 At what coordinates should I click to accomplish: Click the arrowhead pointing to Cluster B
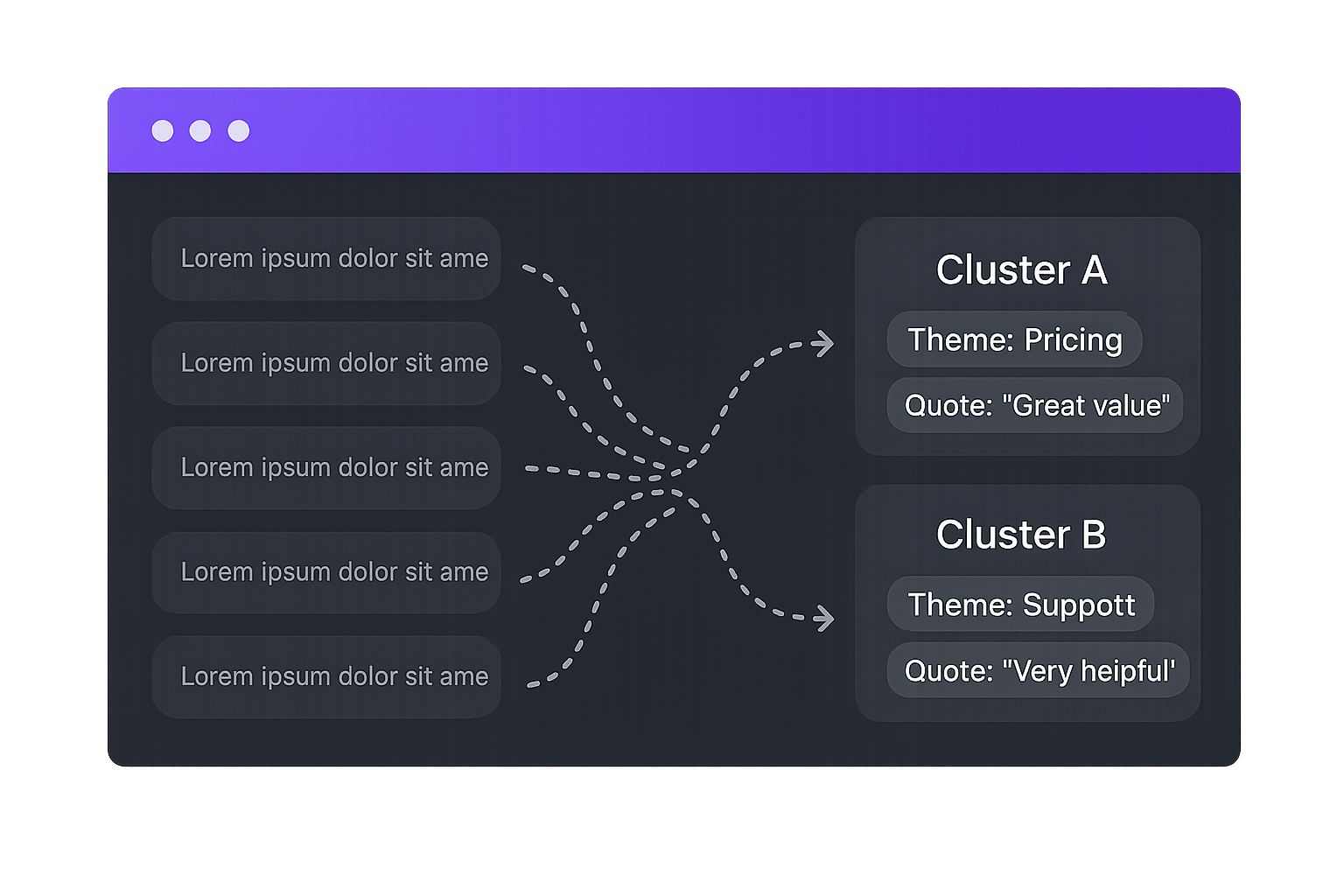tap(822, 619)
